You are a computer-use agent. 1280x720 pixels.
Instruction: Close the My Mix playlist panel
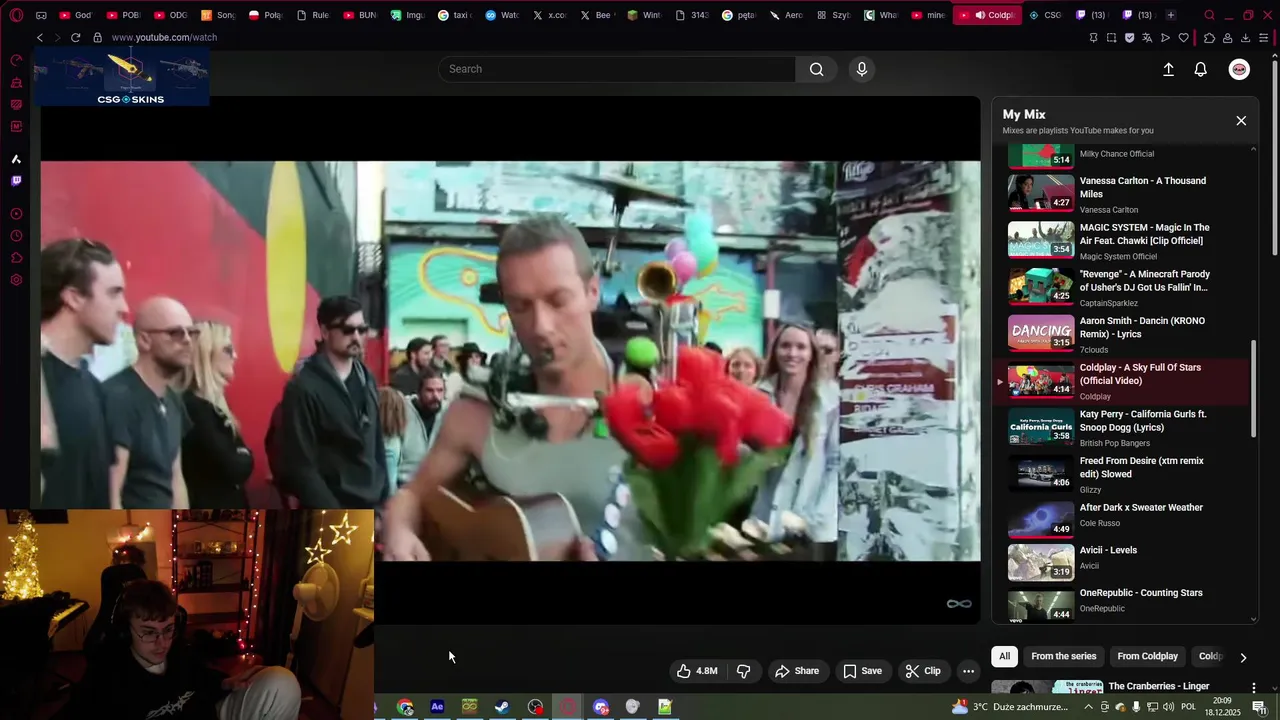click(x=1241, y=120)
